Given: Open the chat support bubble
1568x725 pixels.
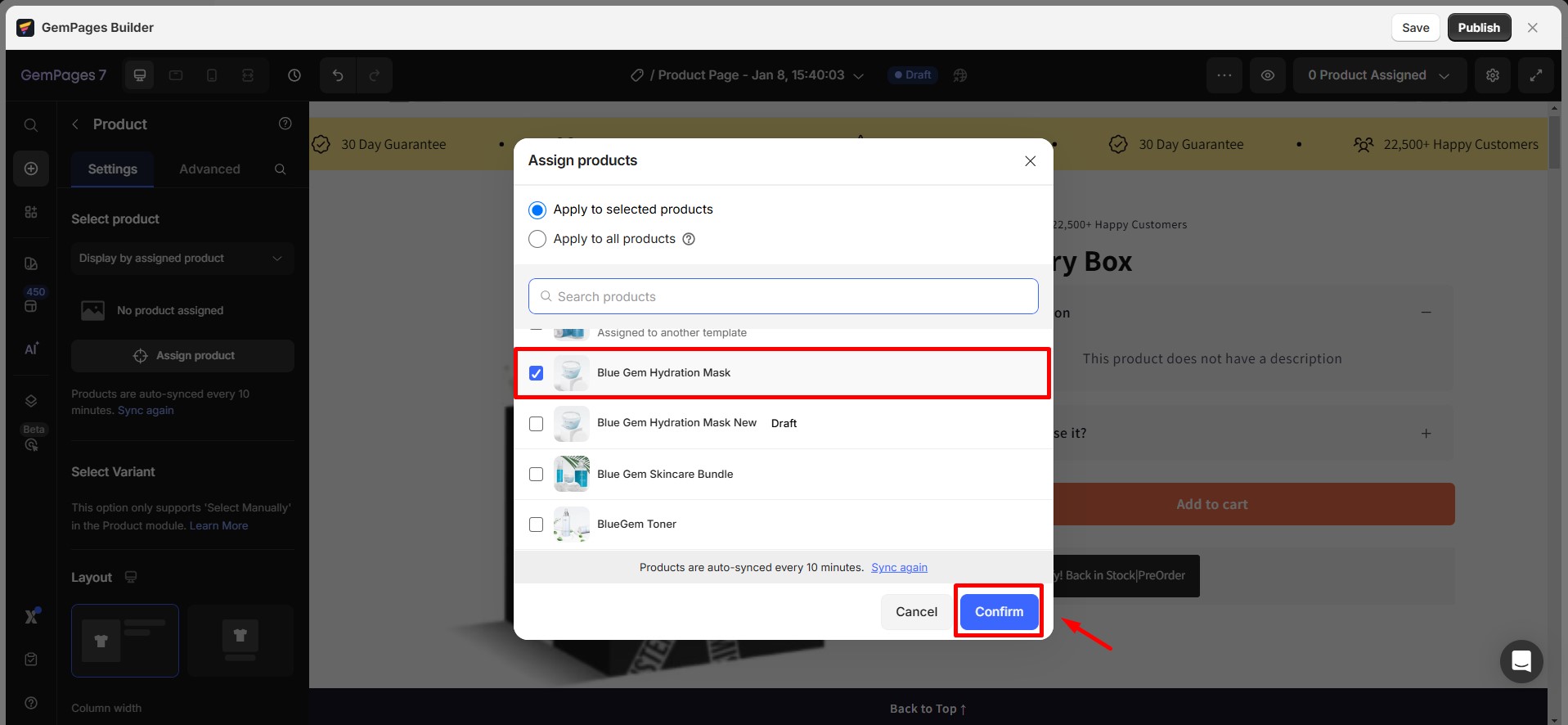Looking at the screenshot, I should pyautogui.click(x=1521, y=661).
